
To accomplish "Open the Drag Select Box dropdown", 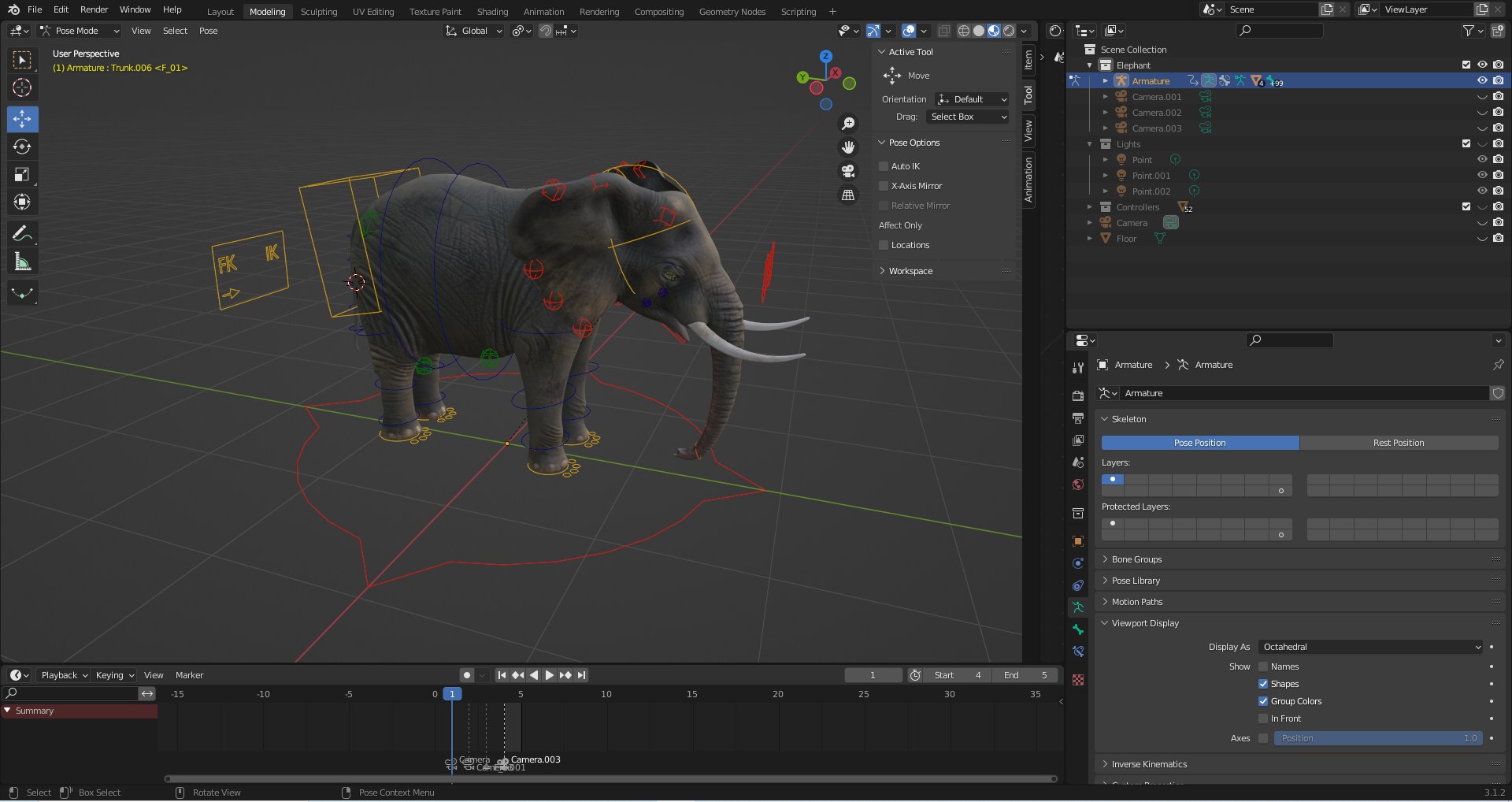I will (967, 117).
